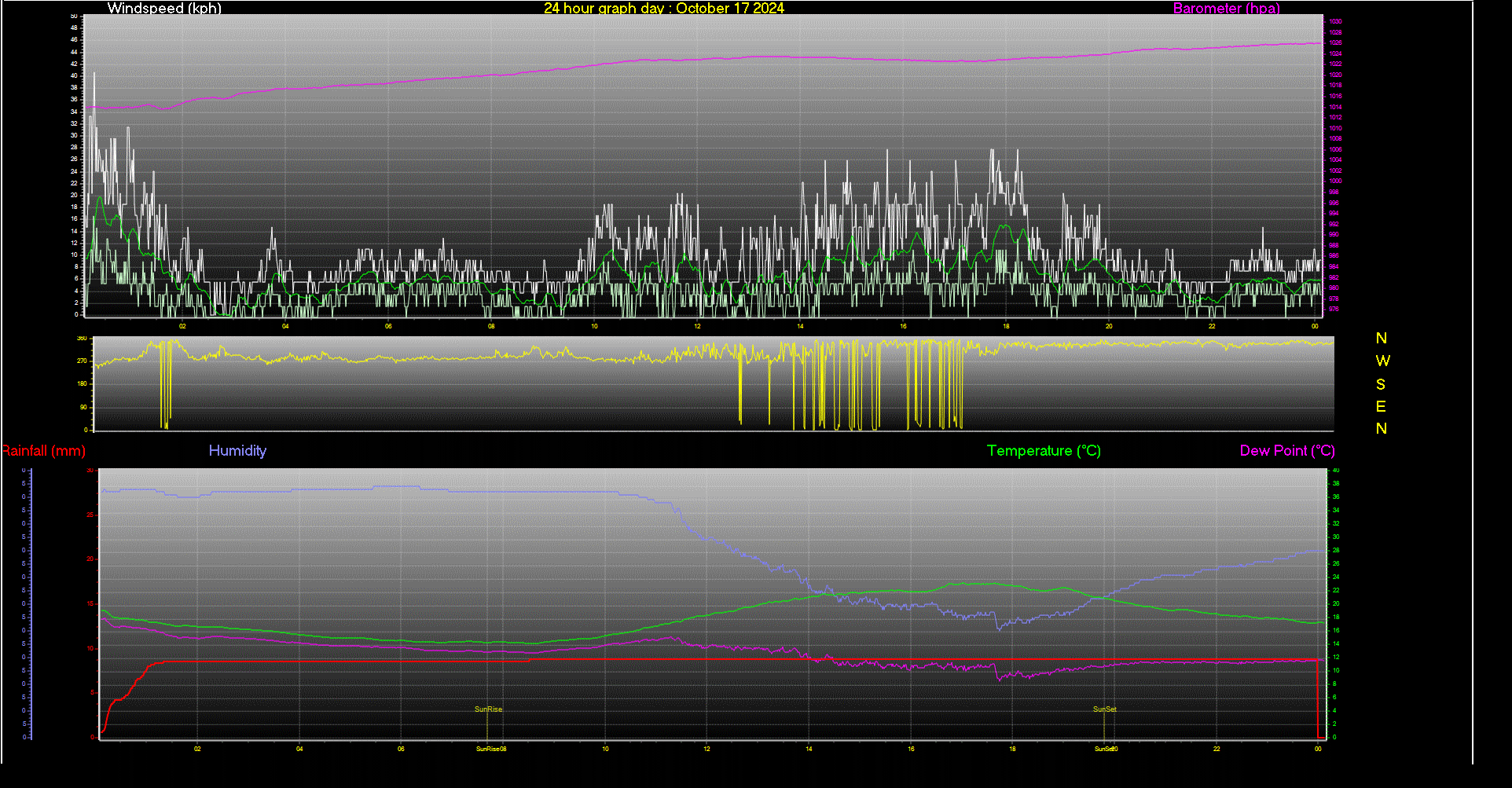
Task: Click the "360" wind direction axis value
Action: pos(82,339)
